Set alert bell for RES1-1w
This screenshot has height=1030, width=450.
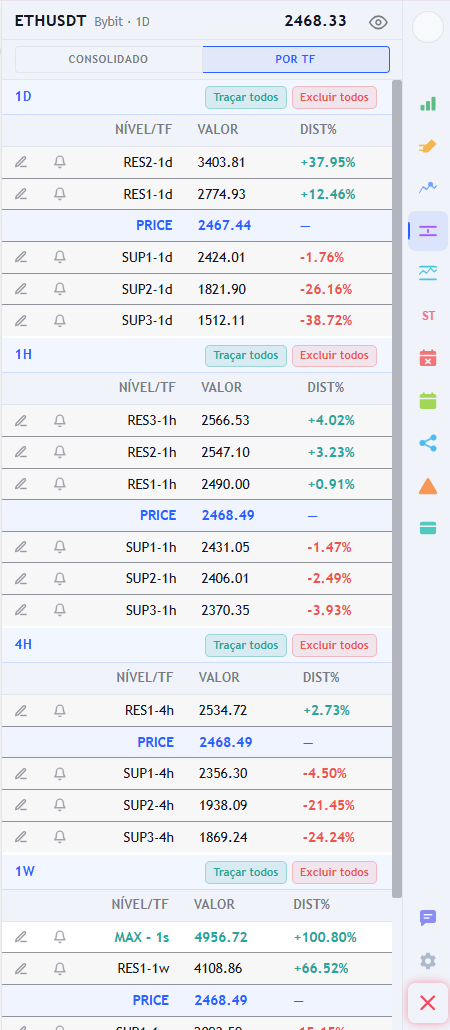click(60, 968)
